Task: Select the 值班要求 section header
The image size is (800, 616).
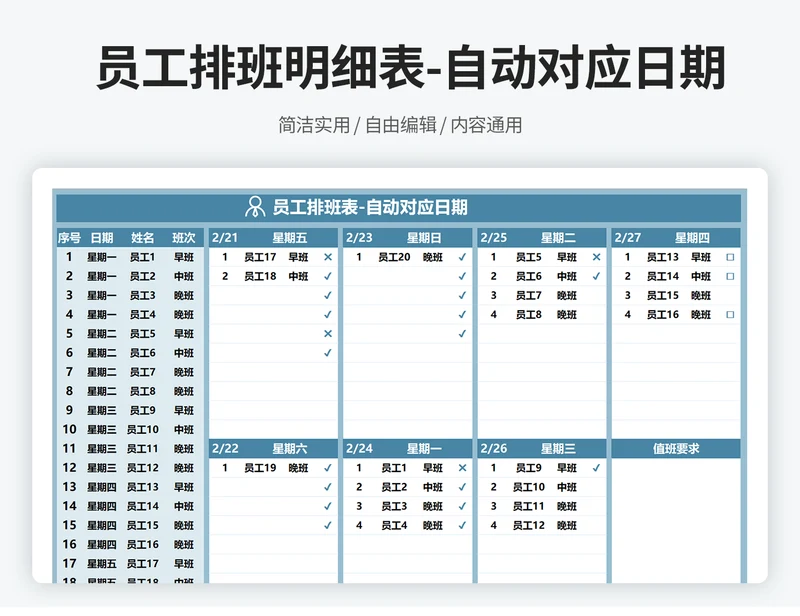Action: [676, 449]
